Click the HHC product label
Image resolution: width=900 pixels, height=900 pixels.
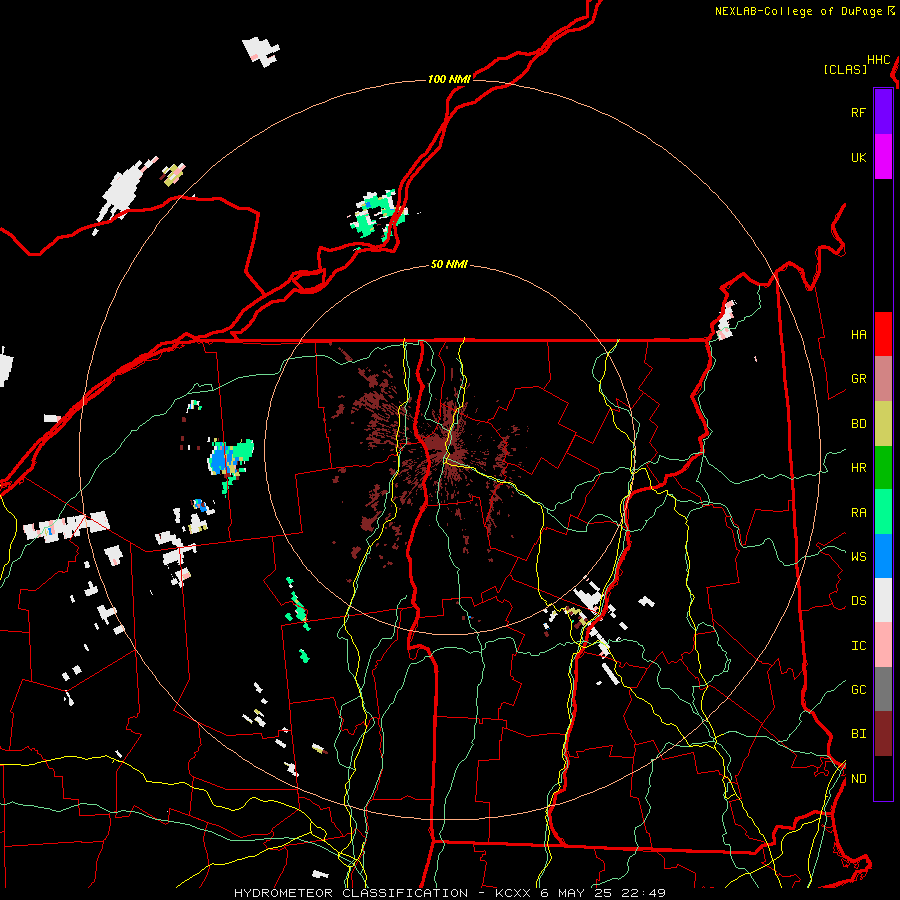pos(879,60)
